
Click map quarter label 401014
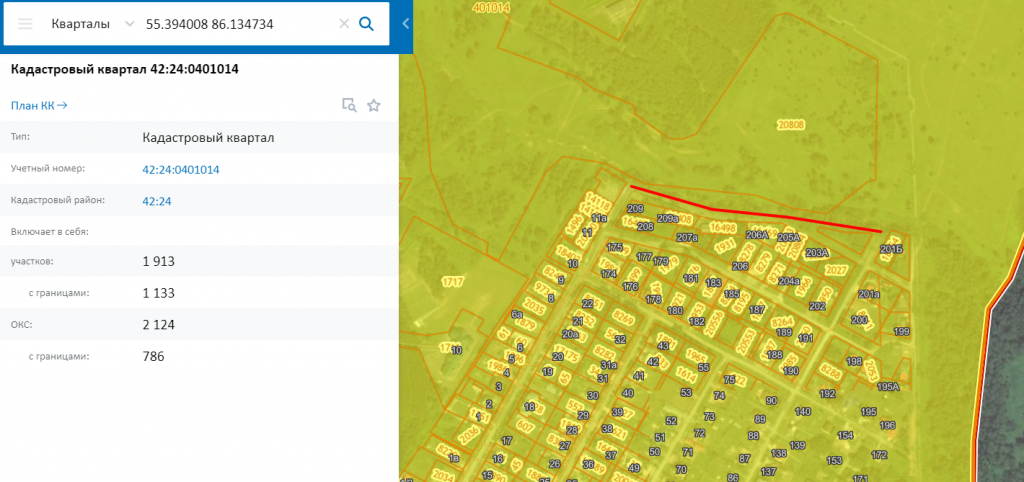click(490, 8)
